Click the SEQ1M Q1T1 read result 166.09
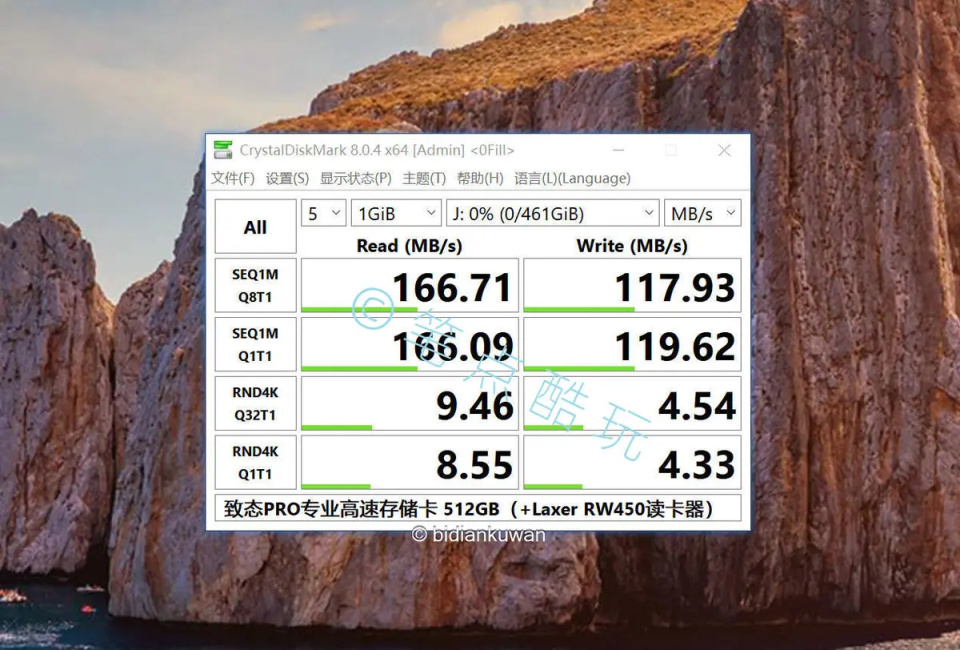Screen dimensions: 960x650 [x=410, y=344]
